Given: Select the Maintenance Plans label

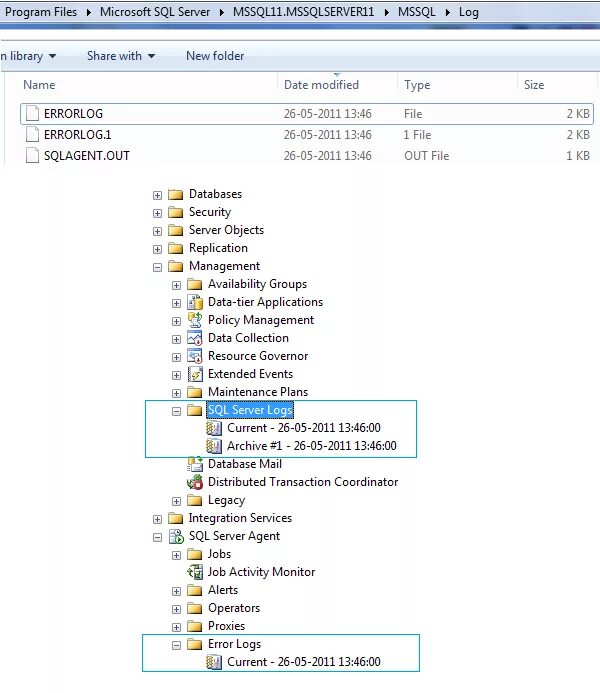Looking at the screenshot, I should point(258,392).
